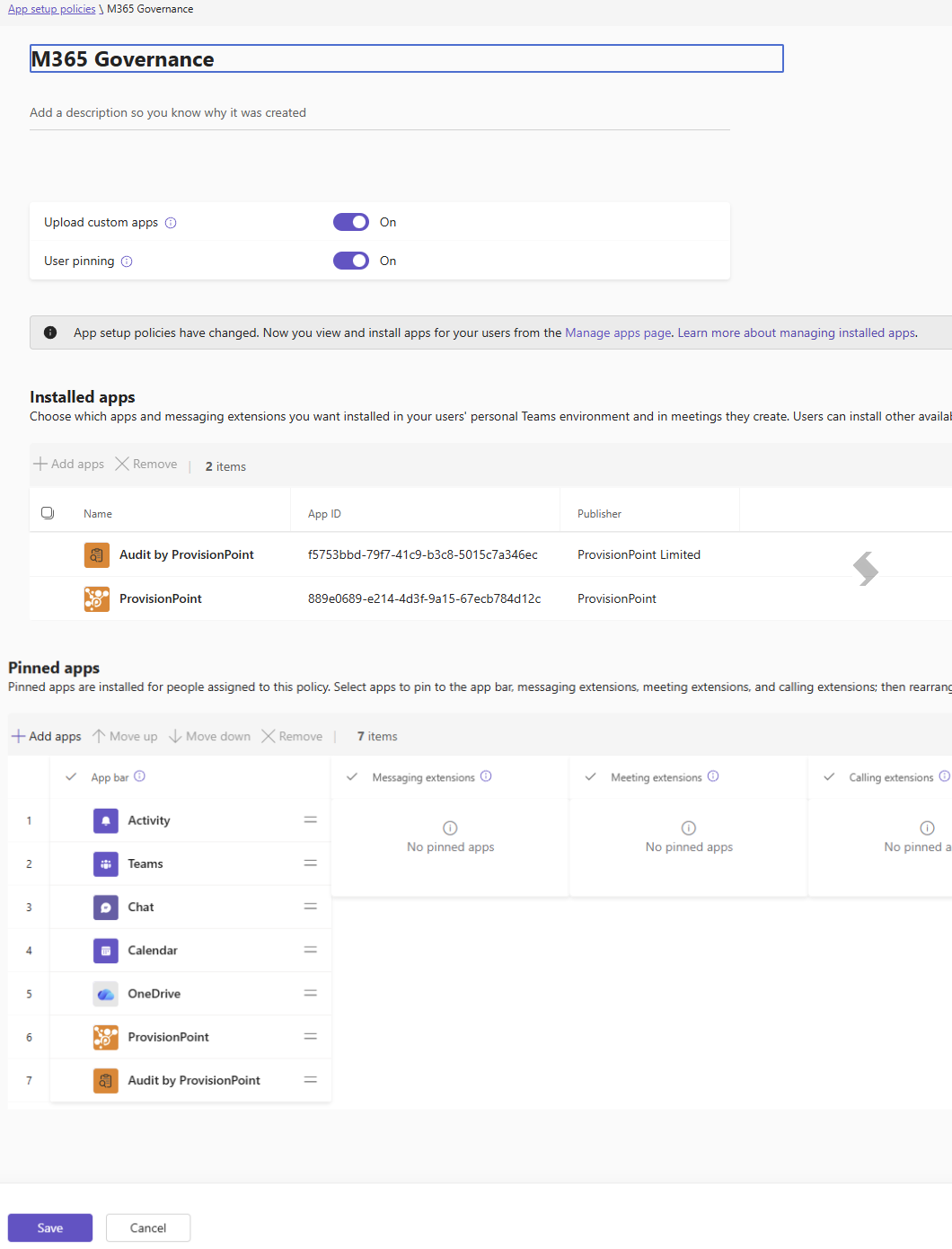Click the ProvisionPoint icon in Installed apps
The width and height of the screenshot is (952, 1249).
[x=97, y=599]
